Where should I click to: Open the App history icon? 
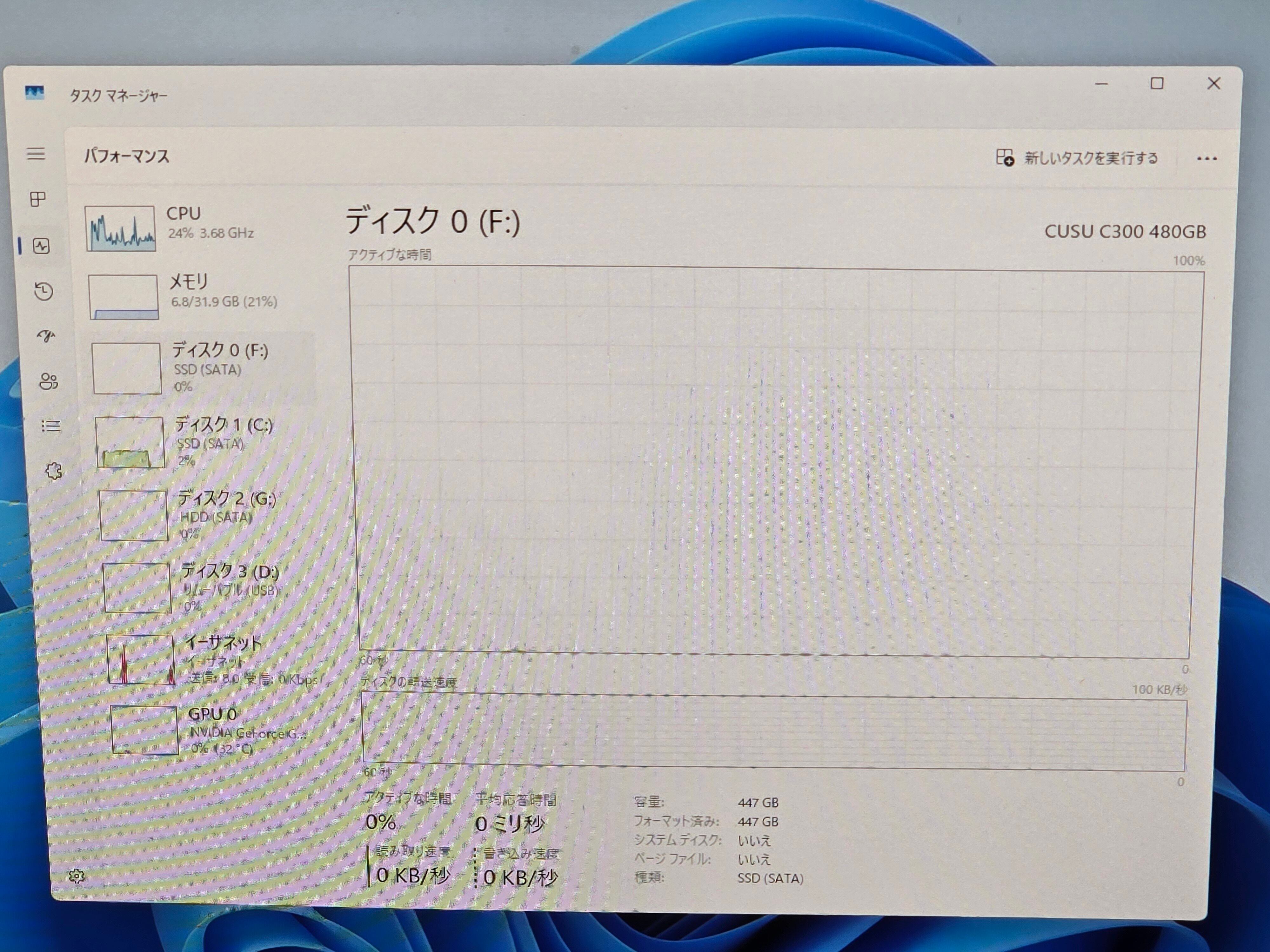pyautogui.click(x=43, y=291)
